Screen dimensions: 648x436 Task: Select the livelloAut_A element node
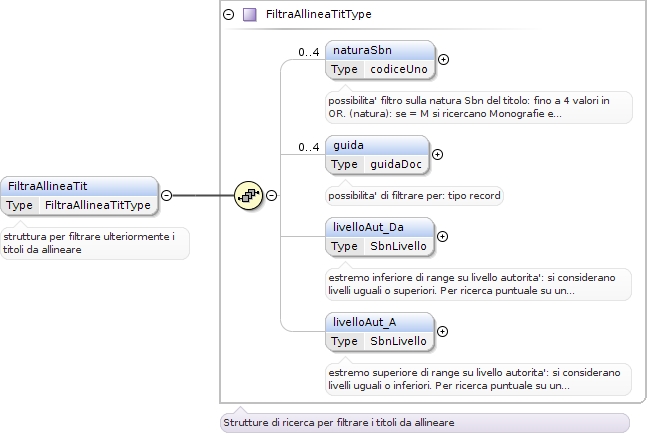tap(380, 331)
